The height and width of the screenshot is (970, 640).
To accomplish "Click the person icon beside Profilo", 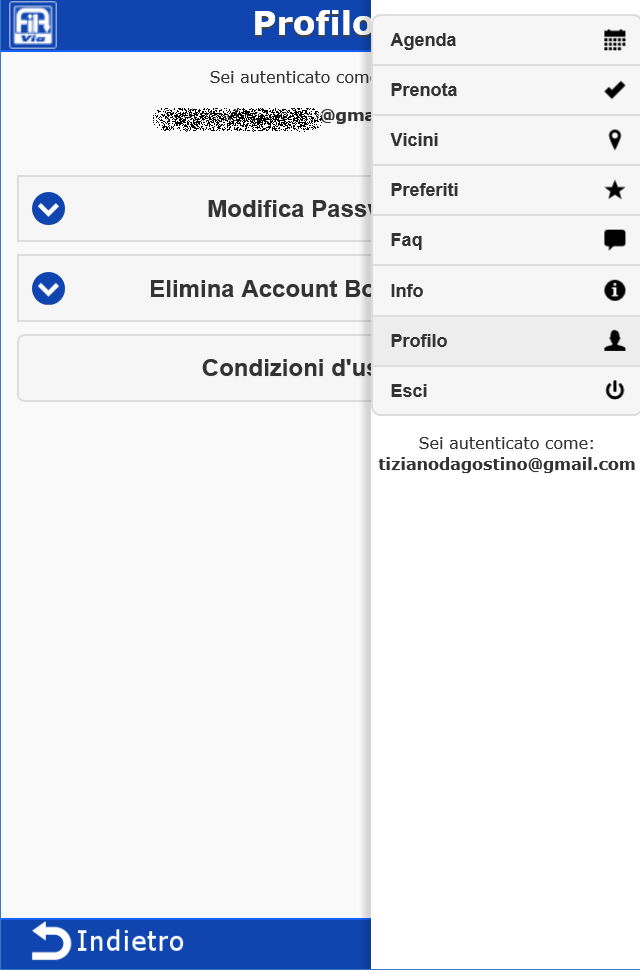I will [615, 341].
